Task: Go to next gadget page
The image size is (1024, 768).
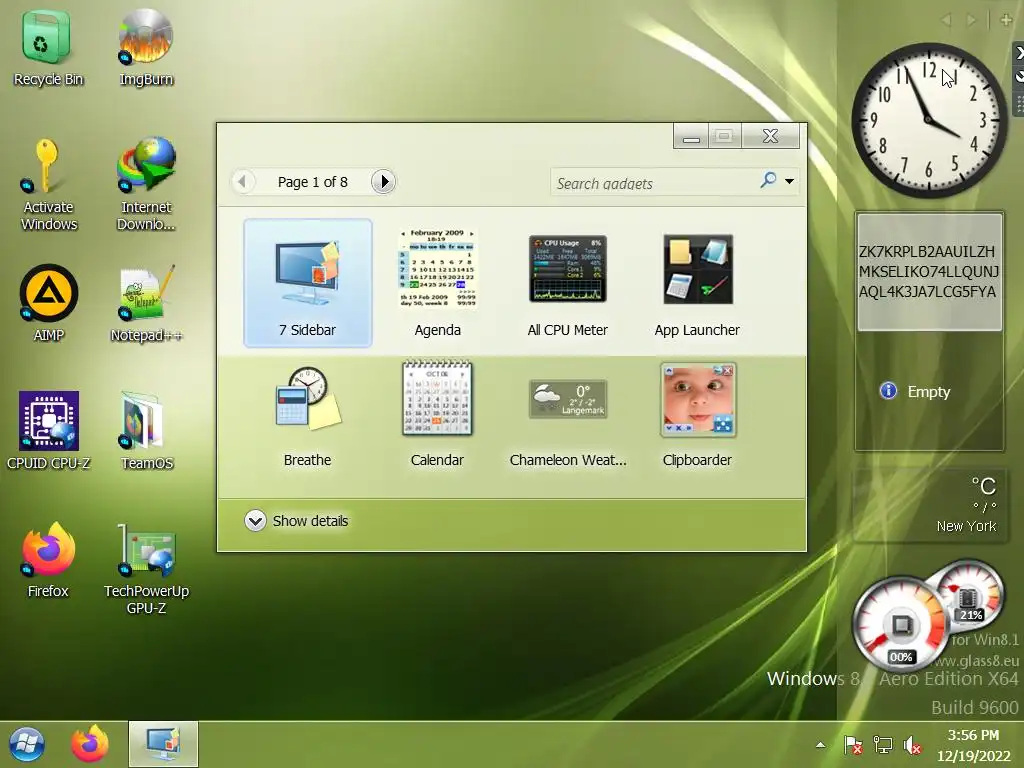Action: [x=383, y=182]
